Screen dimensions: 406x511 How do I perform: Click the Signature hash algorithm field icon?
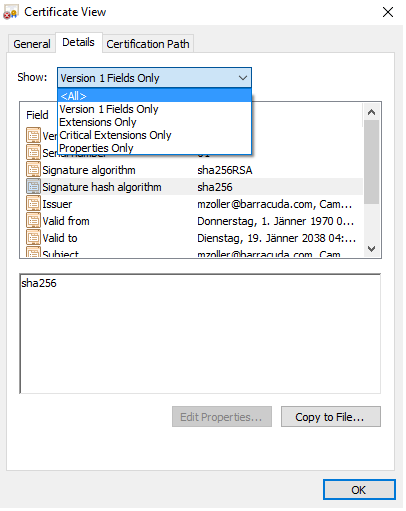tap(33, 187)
